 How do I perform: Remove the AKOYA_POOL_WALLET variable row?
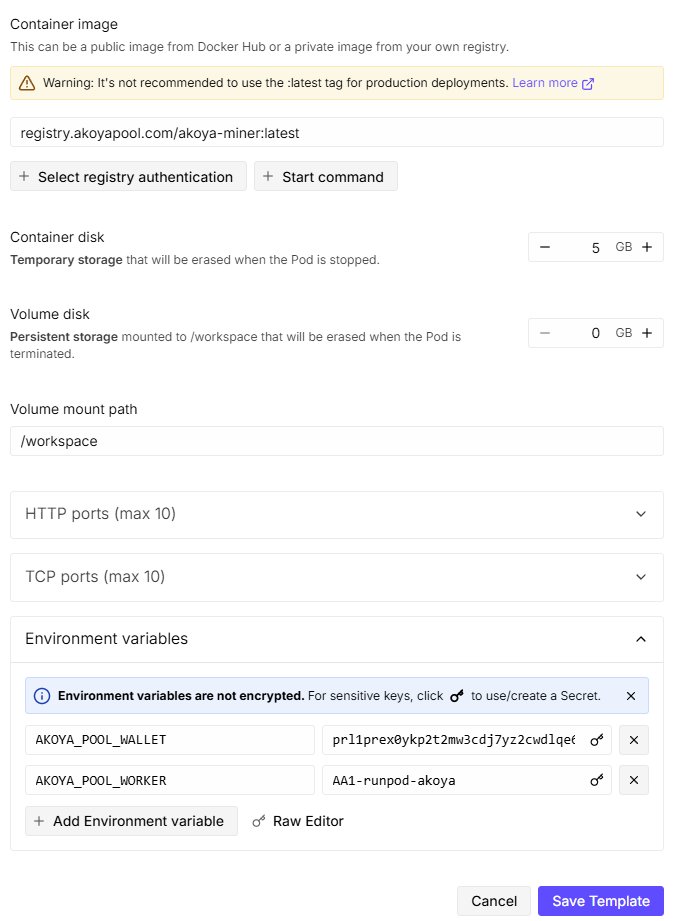coord(634,740)
